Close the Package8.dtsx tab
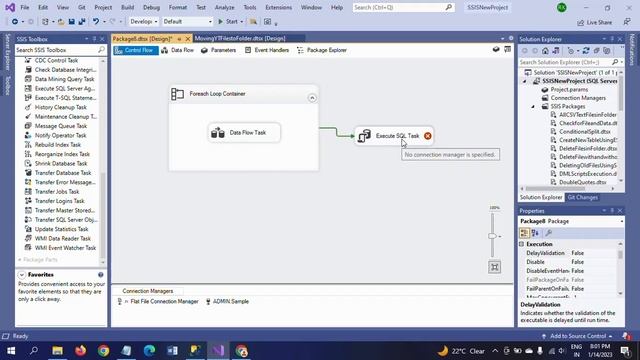Viewport: 640px width, 360px height. pos(188,39)
